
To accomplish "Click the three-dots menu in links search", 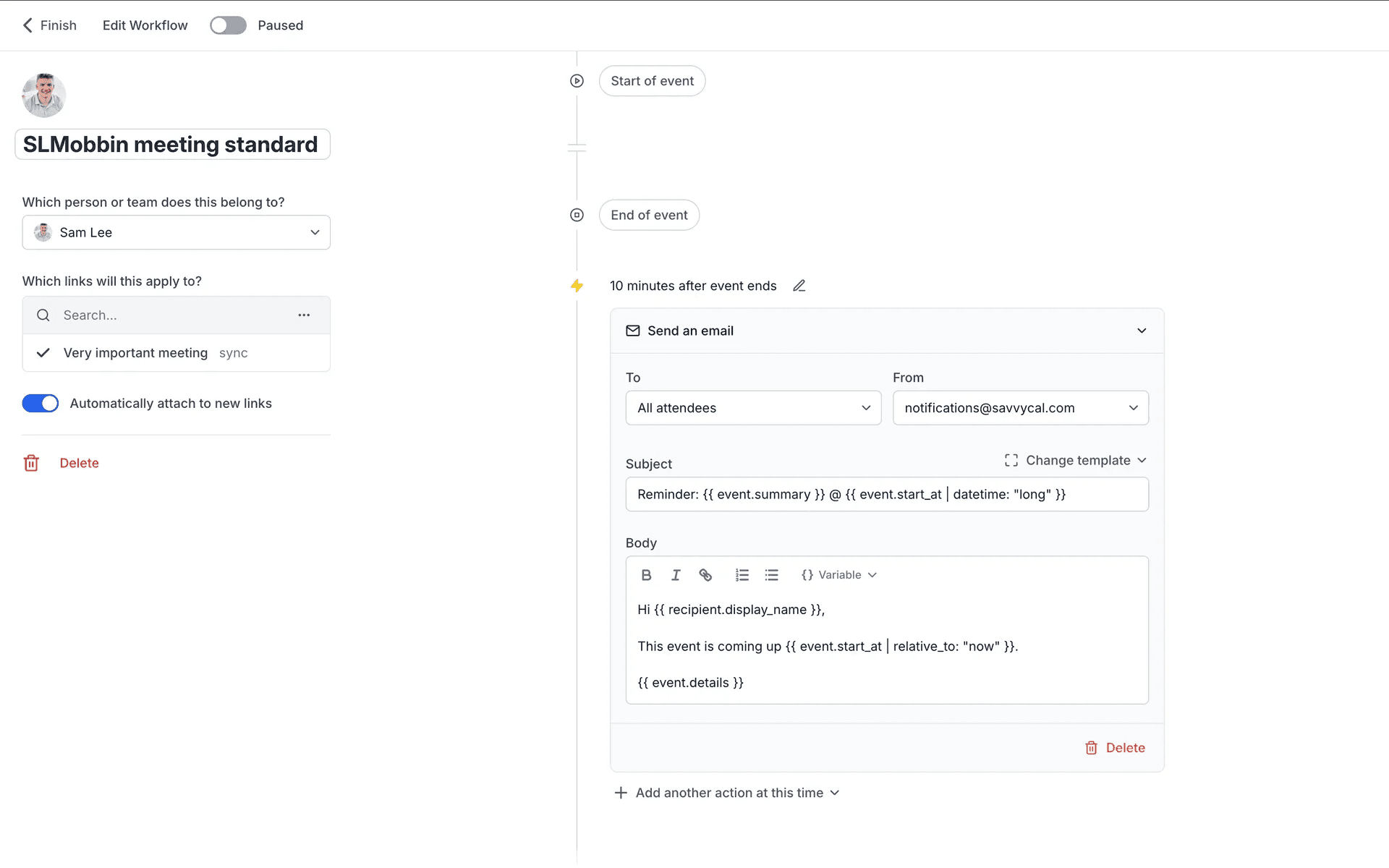I will [304, 315].
